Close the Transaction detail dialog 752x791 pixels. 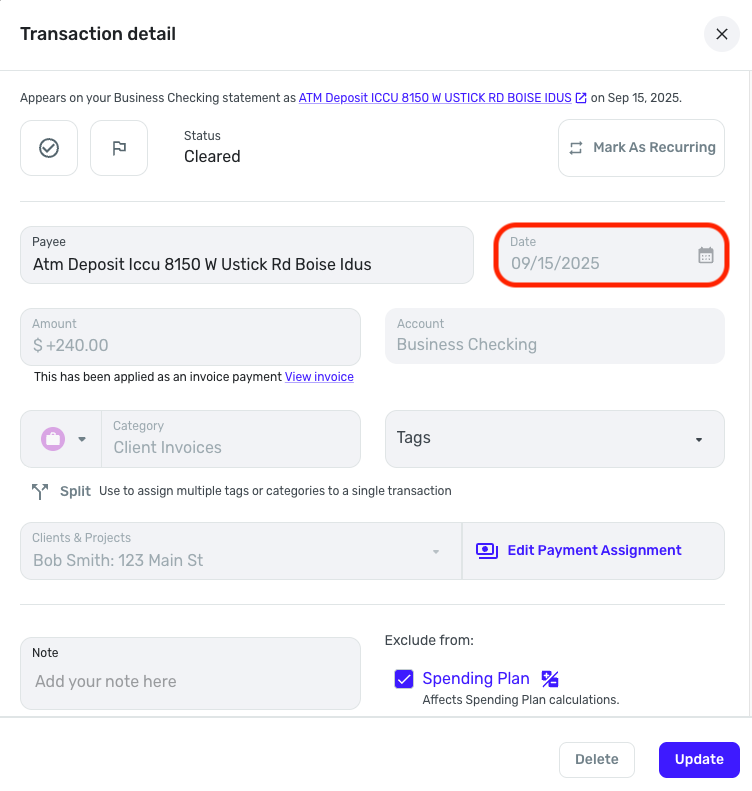pos(721,34)
